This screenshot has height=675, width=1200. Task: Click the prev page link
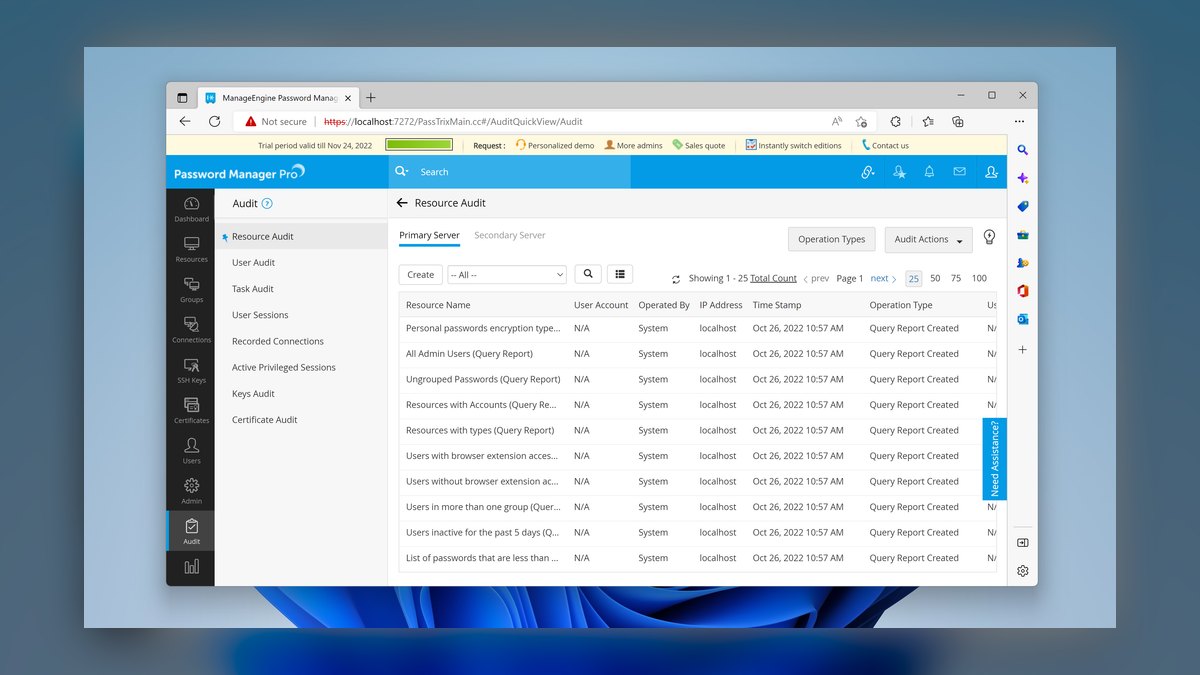coord(816,279)
